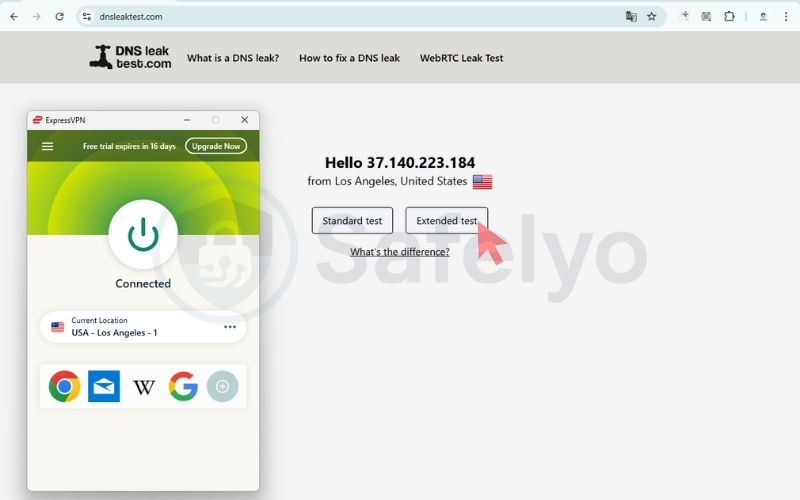Open site information icon in address bar

[87, 16]
